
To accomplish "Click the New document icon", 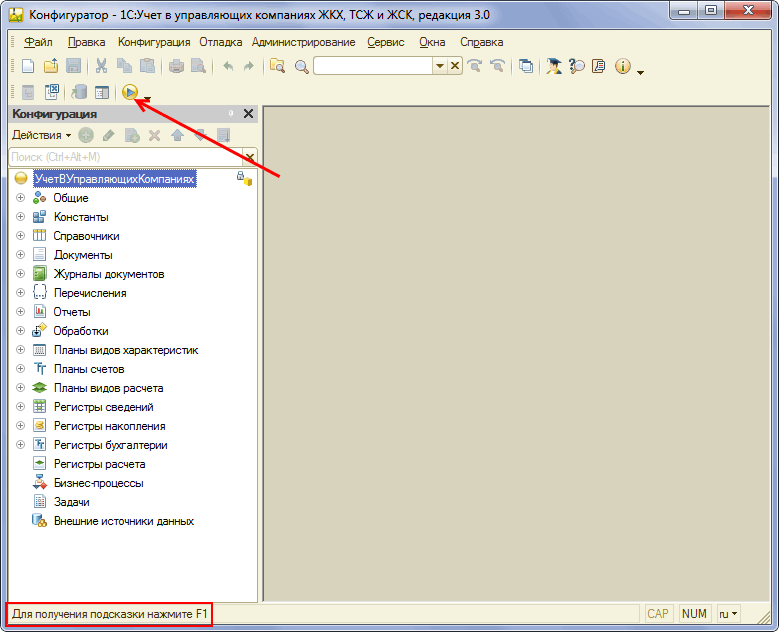I will pyautogui.click(x=28, y=66).
